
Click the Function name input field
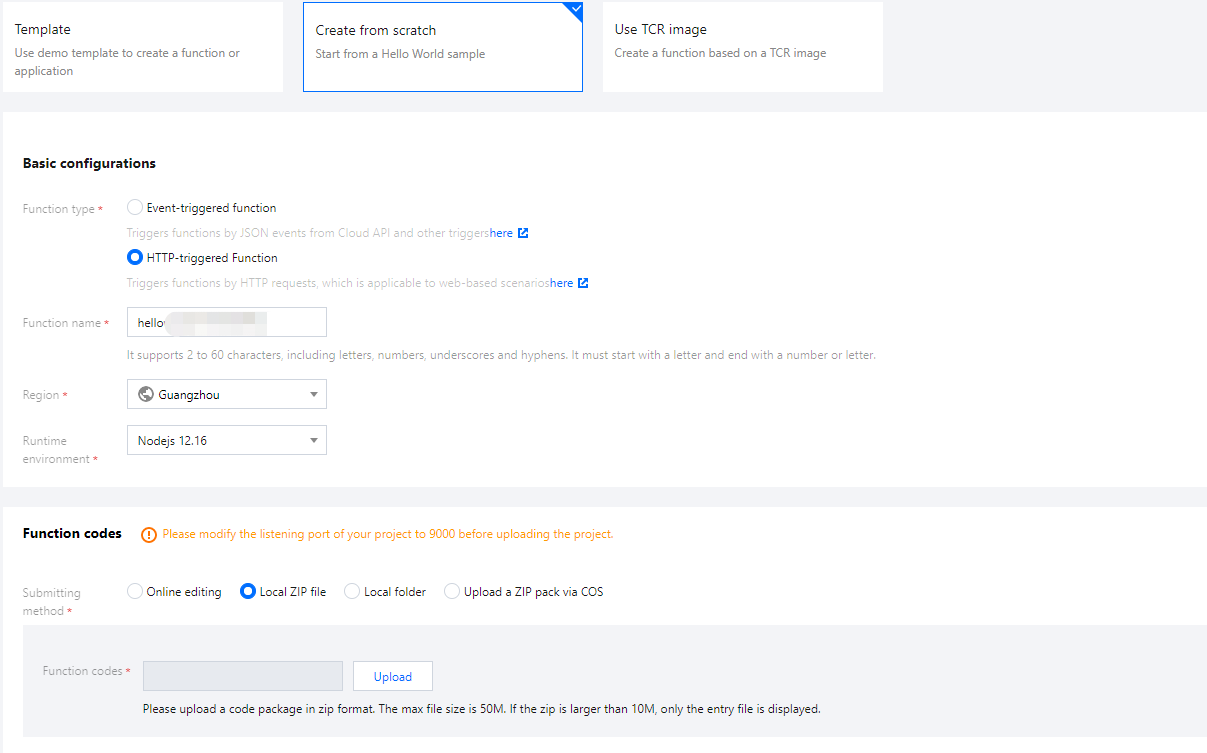click(227, 322)
